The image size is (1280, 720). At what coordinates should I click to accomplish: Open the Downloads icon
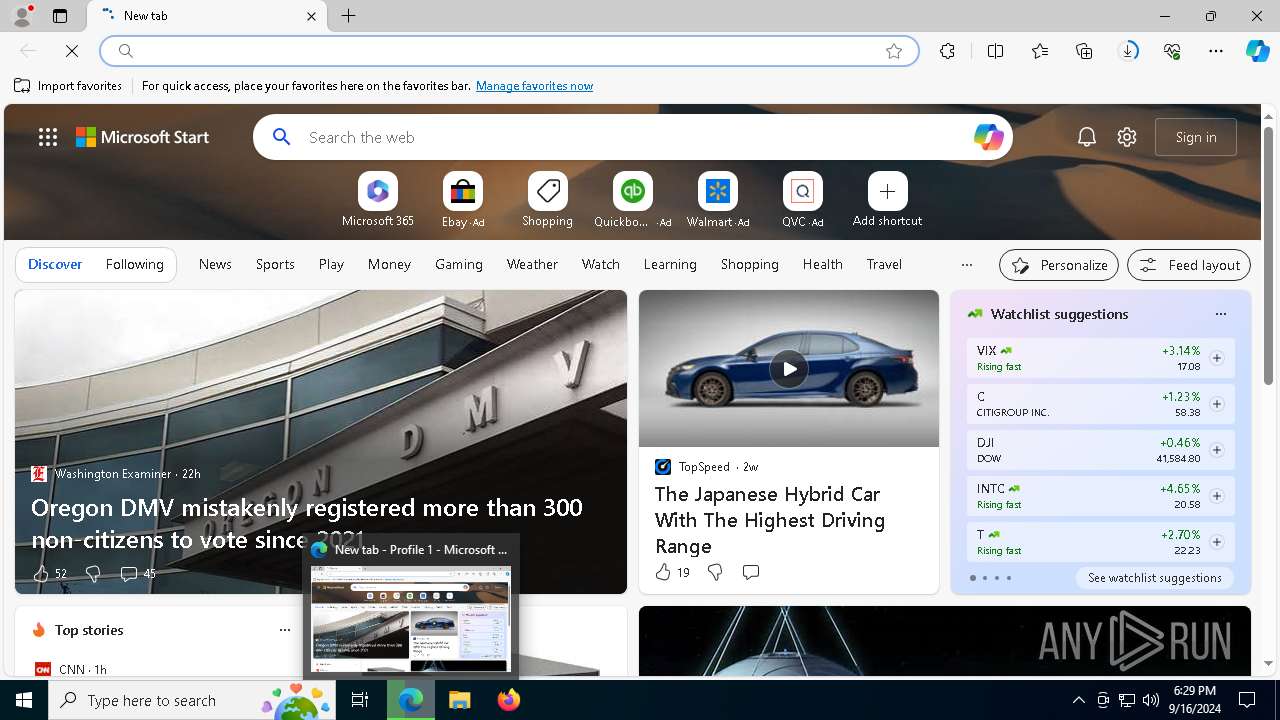coord(1128,51)
